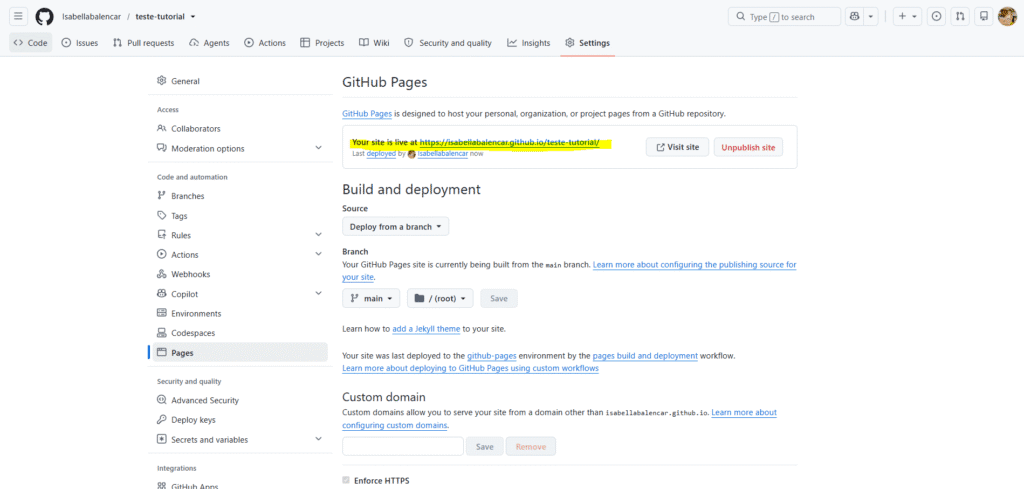Open the github-pages environment link
1024x489 pixels.
click(492, 356)
